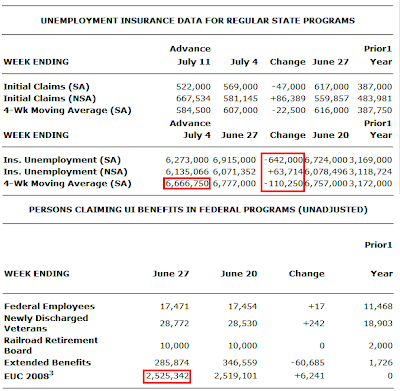
Task: Select the Initial Claims (SA) row label
Action: pos(46,87)
